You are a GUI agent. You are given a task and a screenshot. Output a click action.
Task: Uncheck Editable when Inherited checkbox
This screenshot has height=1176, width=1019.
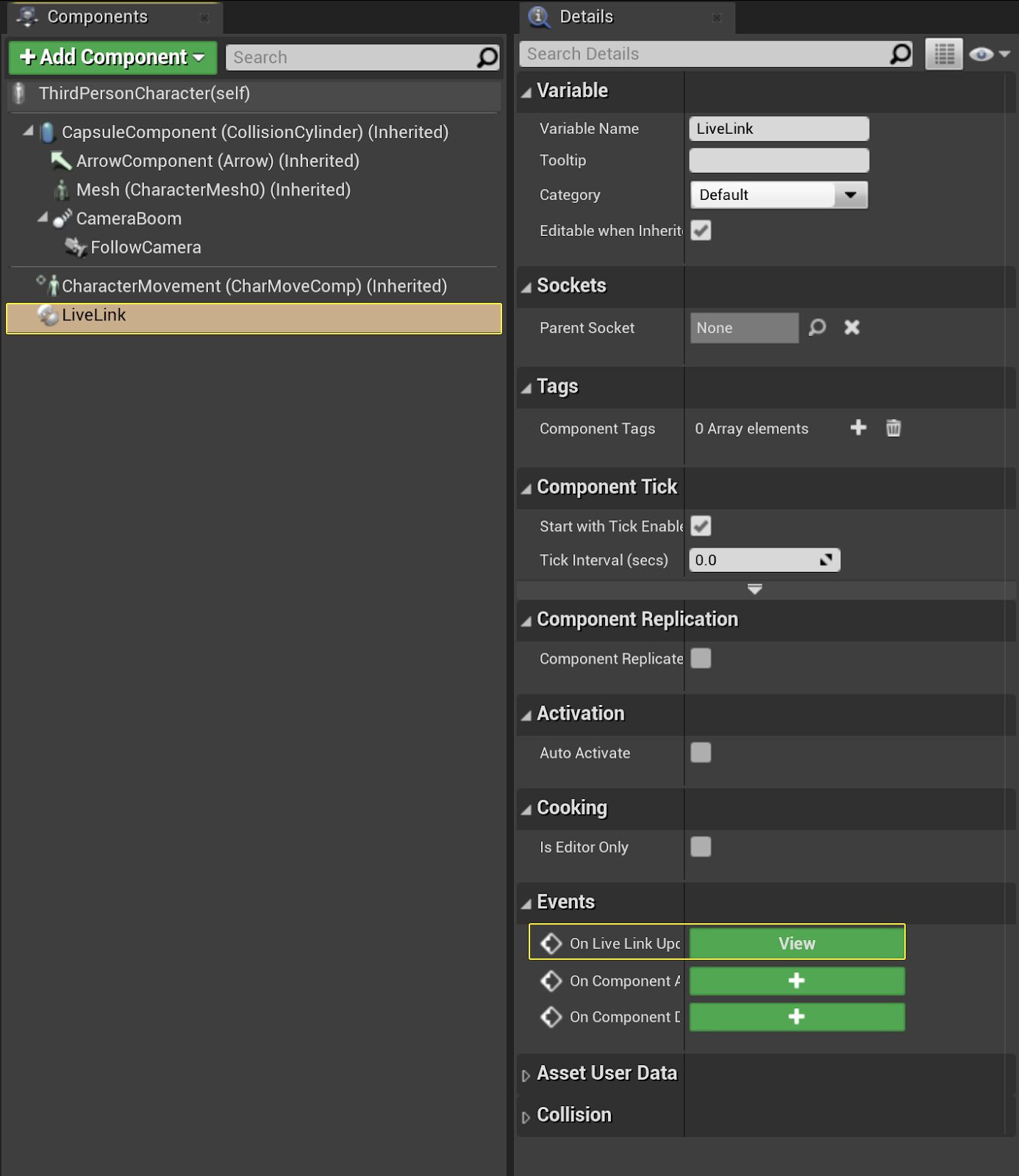click(x=701, y=231)
